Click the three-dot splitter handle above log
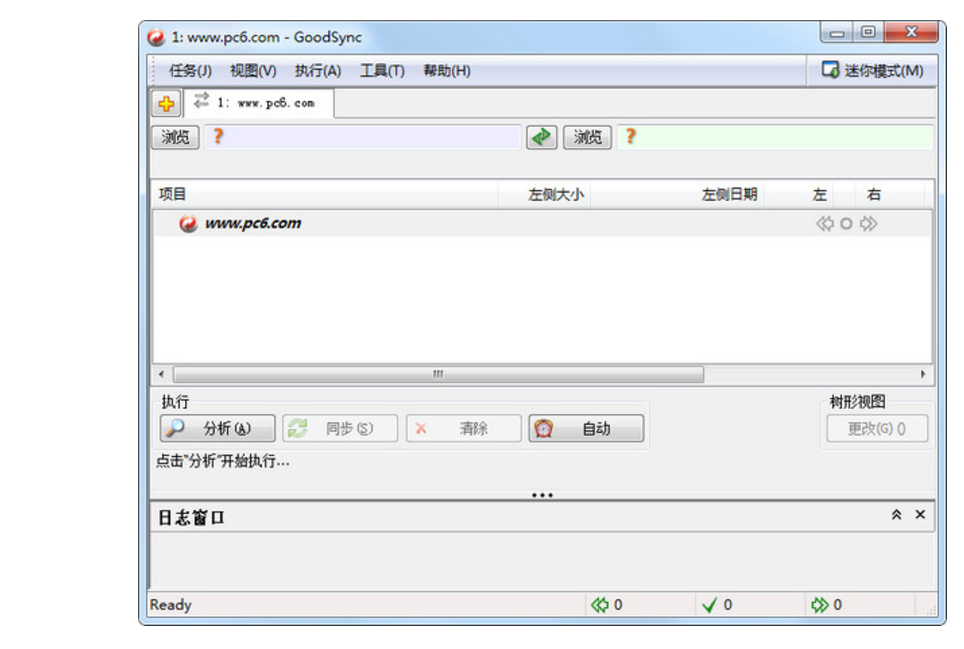Viewport: 964px width, 649px height. pyautogui.click(x=542, y=495)
